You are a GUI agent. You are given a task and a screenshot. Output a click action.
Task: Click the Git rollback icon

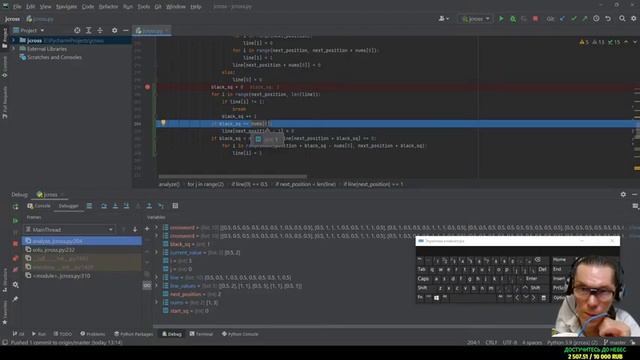[608, 19]
